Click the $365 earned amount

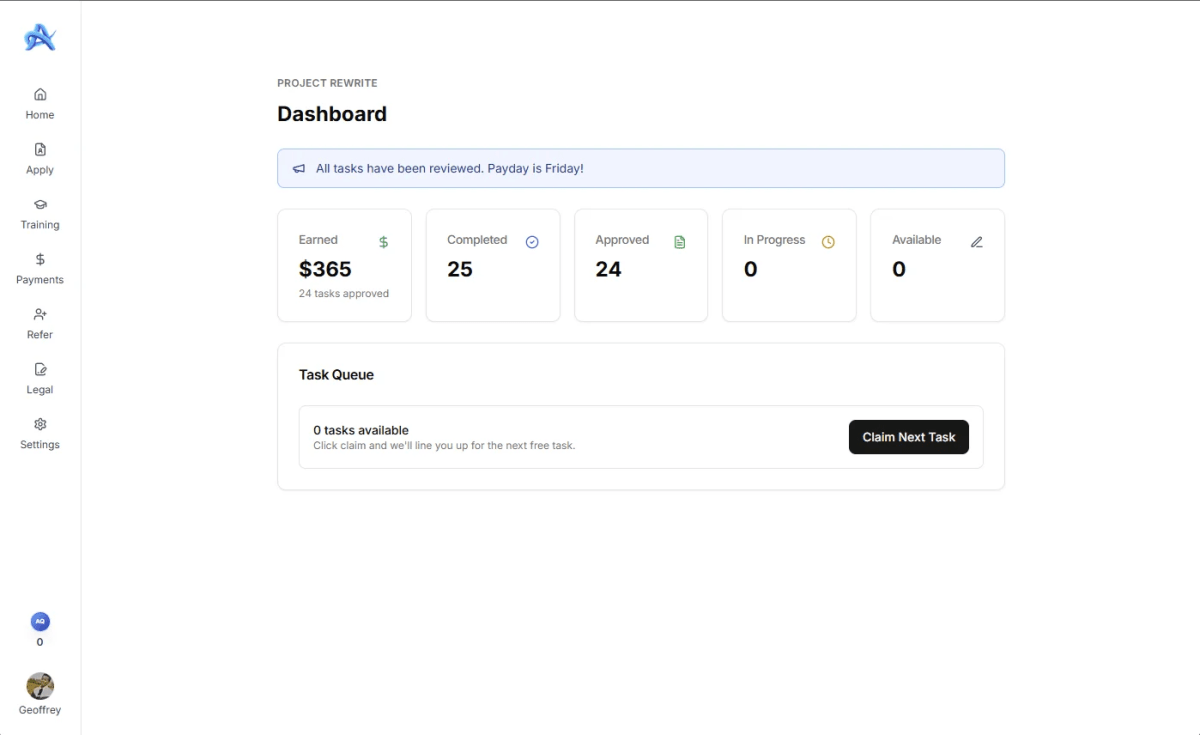325,269
